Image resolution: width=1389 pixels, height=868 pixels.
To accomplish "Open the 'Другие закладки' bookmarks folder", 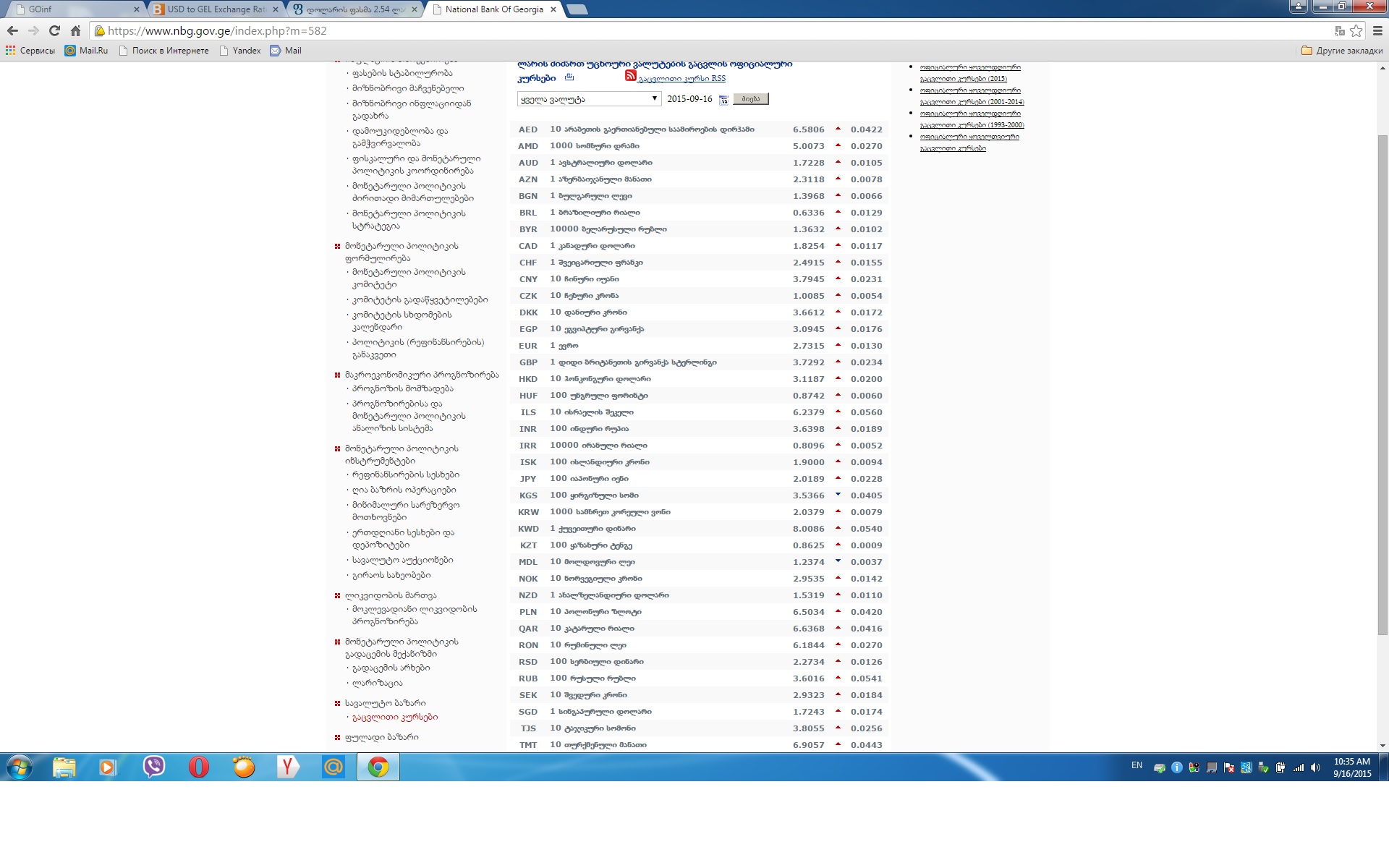I will [x=1342, y=51].
